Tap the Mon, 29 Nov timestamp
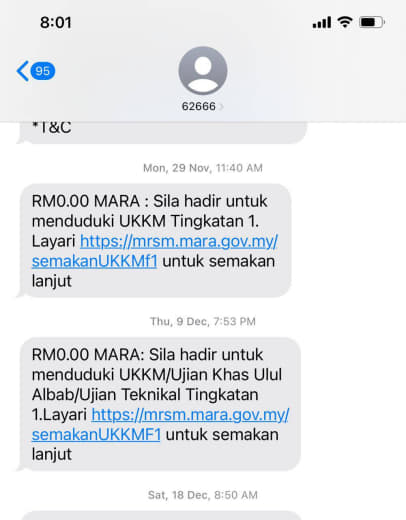Viewport: 406px width, 520px height. (203, 168)
